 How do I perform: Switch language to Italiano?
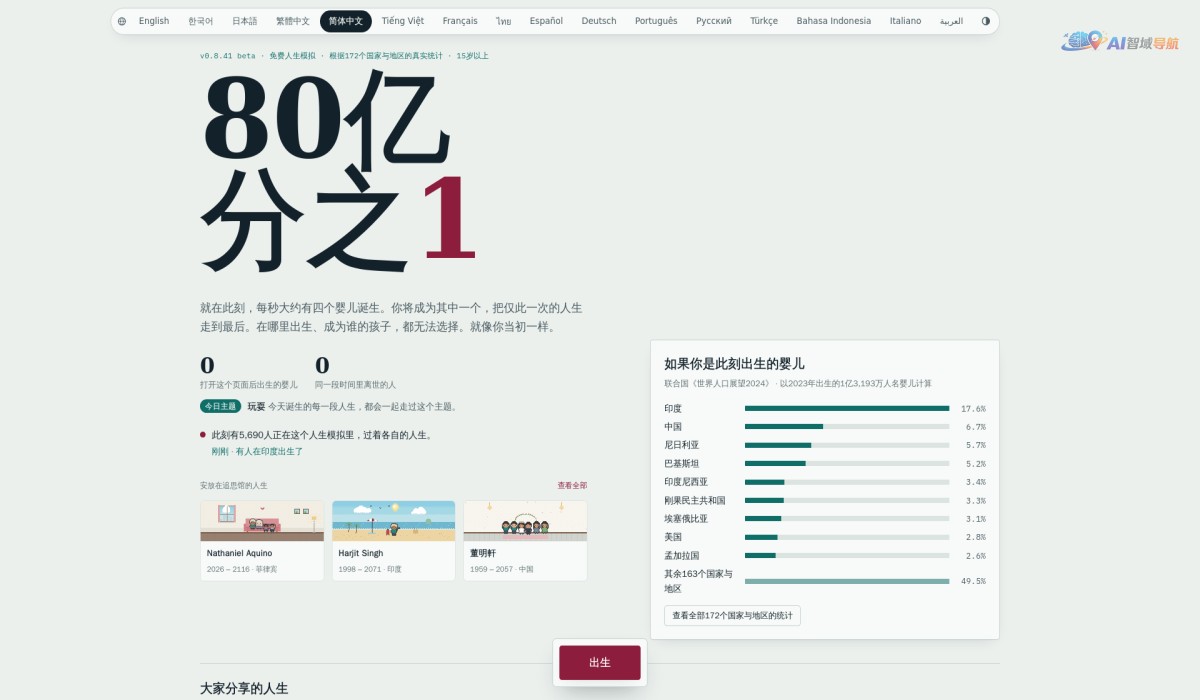click(905, 21)
